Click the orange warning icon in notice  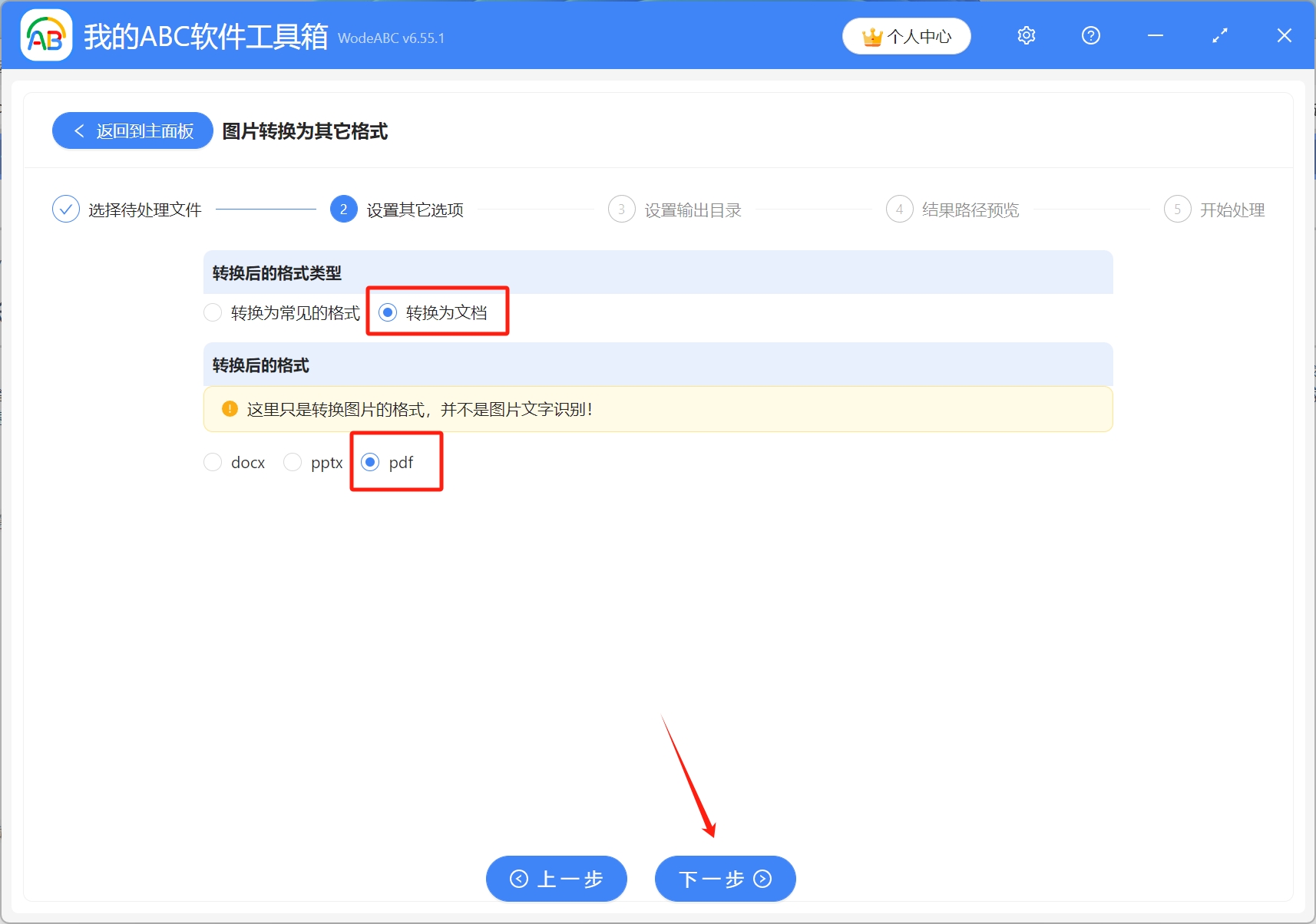pyautogui.click(x=230, y=409)
